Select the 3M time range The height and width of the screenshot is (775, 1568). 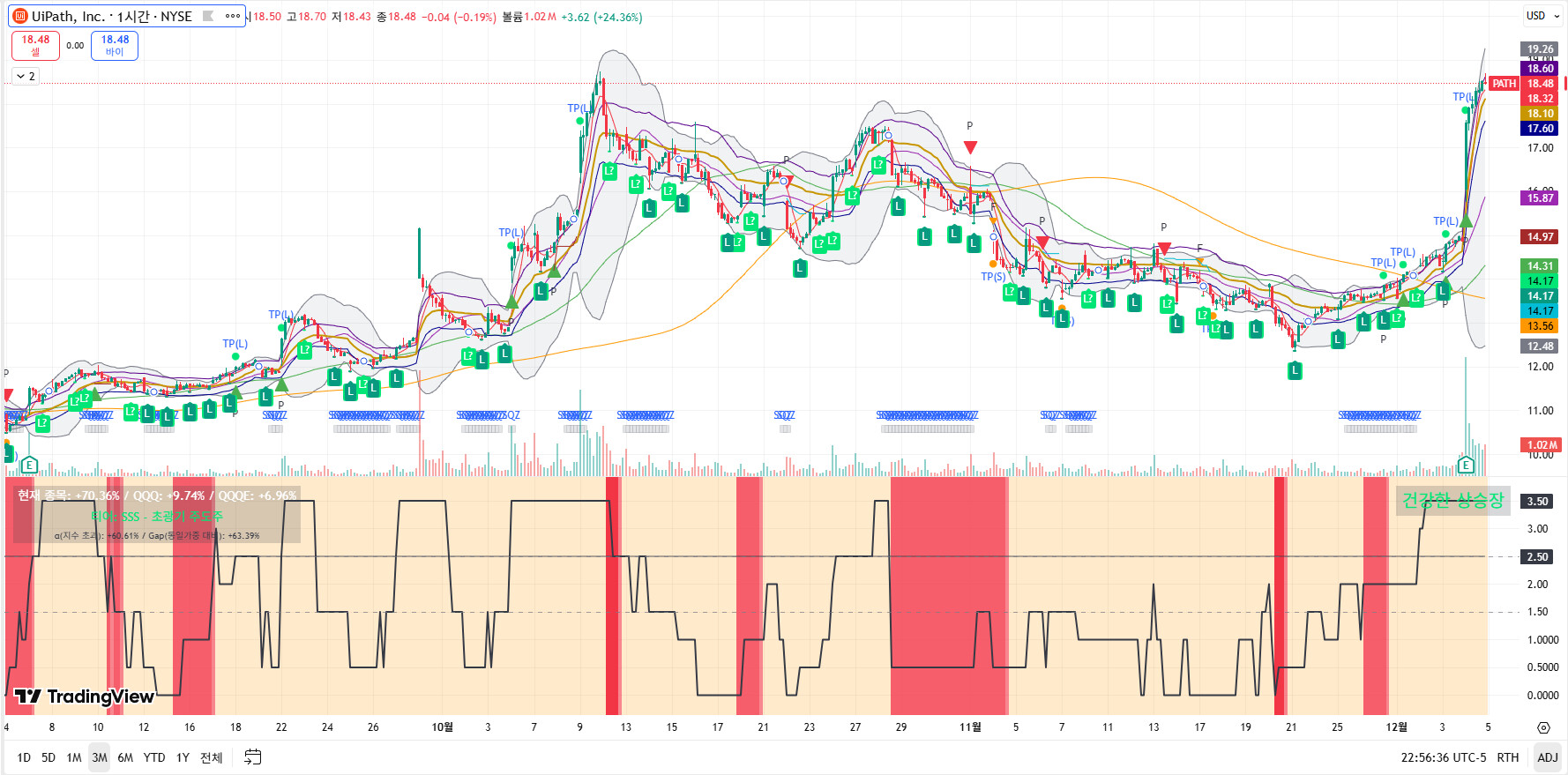100,757
